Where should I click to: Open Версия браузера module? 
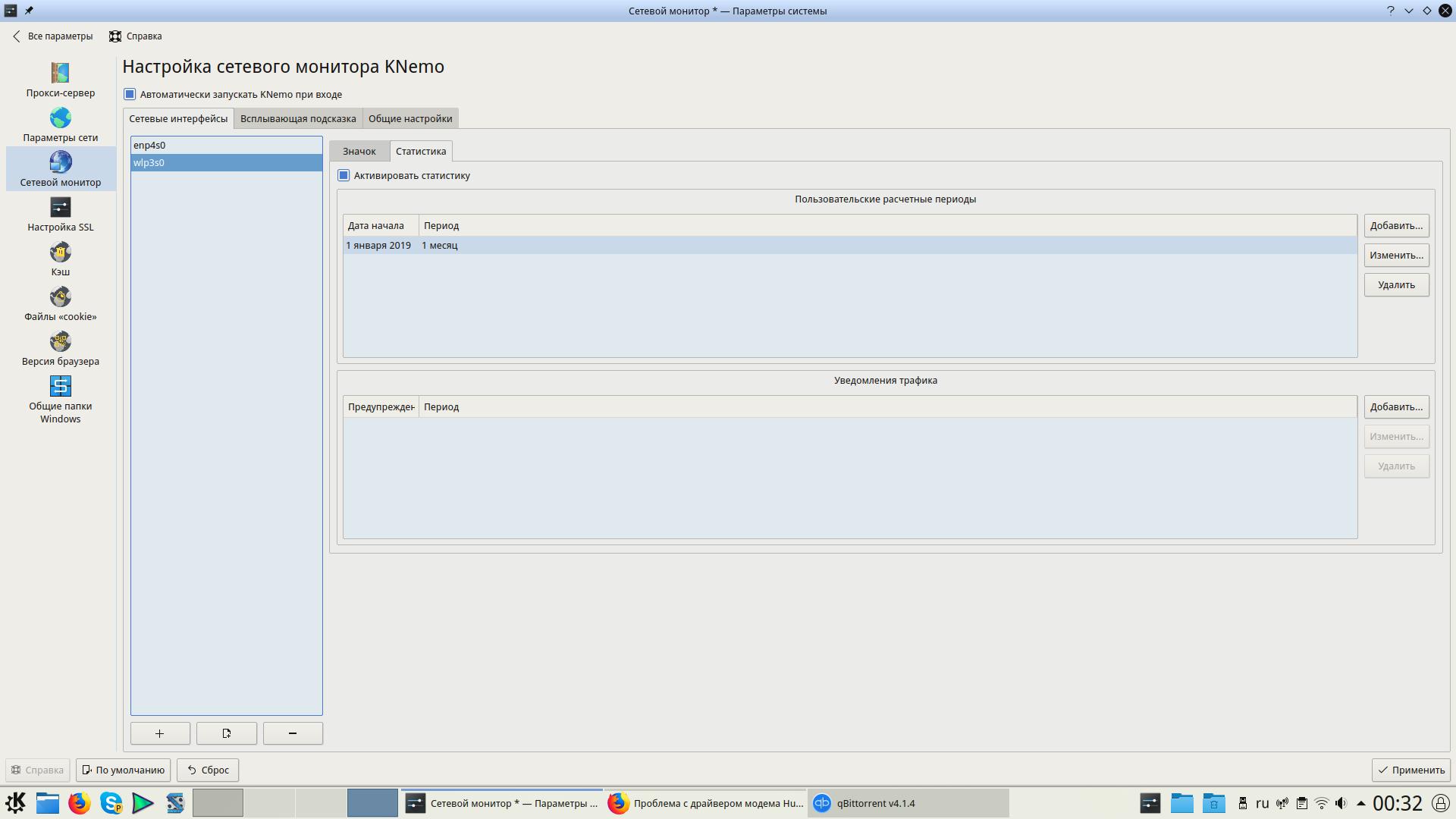(60, 348)
